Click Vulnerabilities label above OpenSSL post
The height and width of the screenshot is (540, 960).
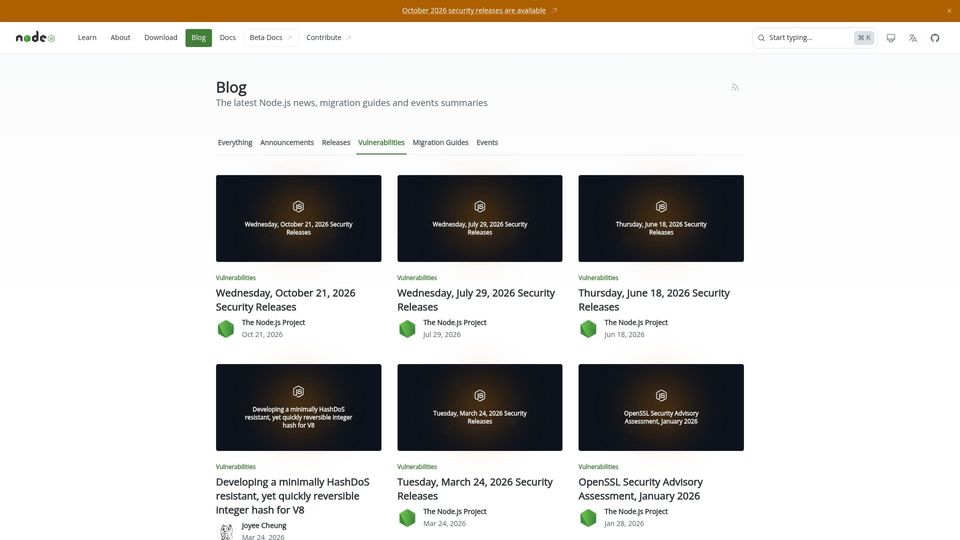598,467
